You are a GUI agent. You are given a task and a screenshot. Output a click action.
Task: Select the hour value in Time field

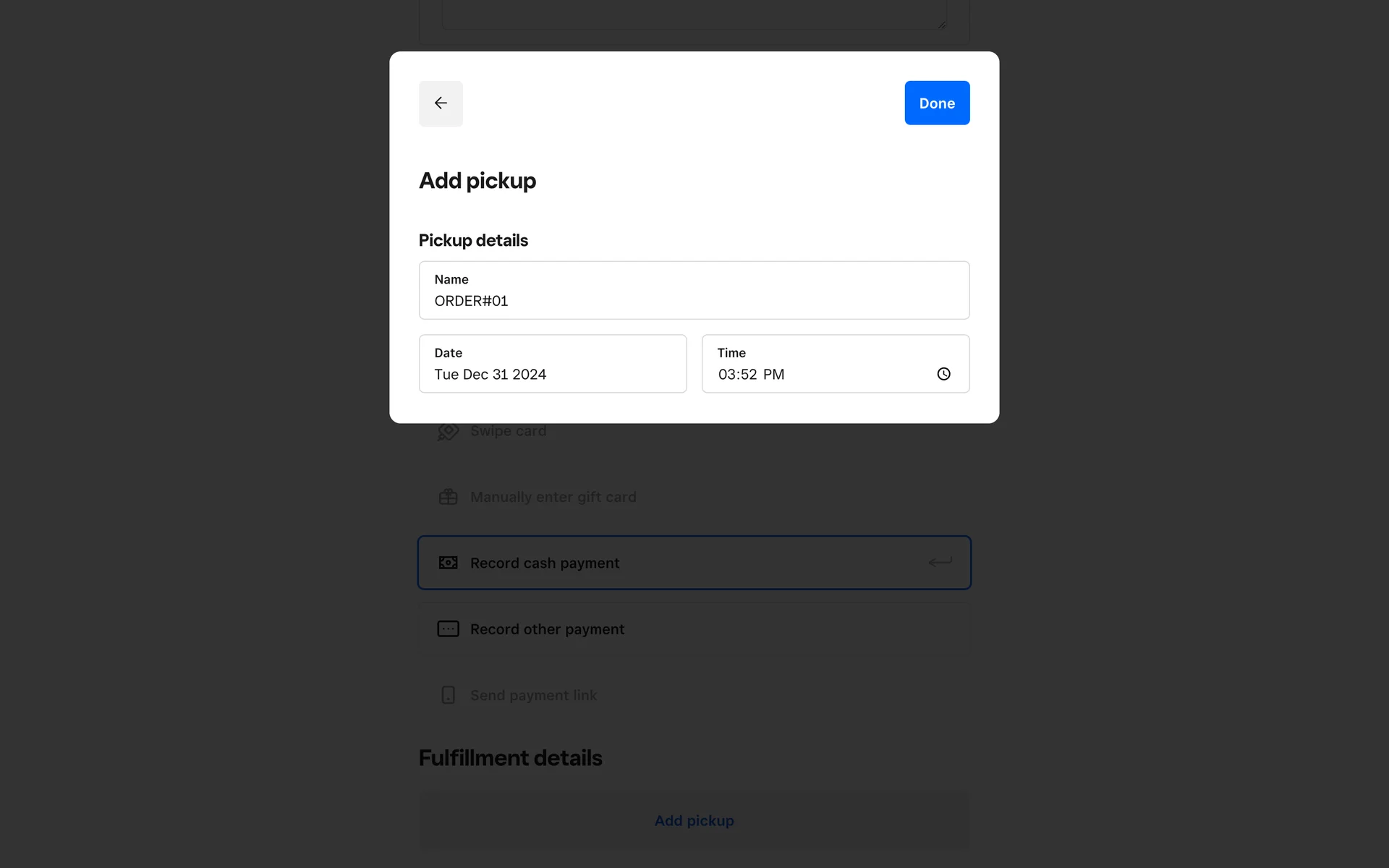pos(726,375)
